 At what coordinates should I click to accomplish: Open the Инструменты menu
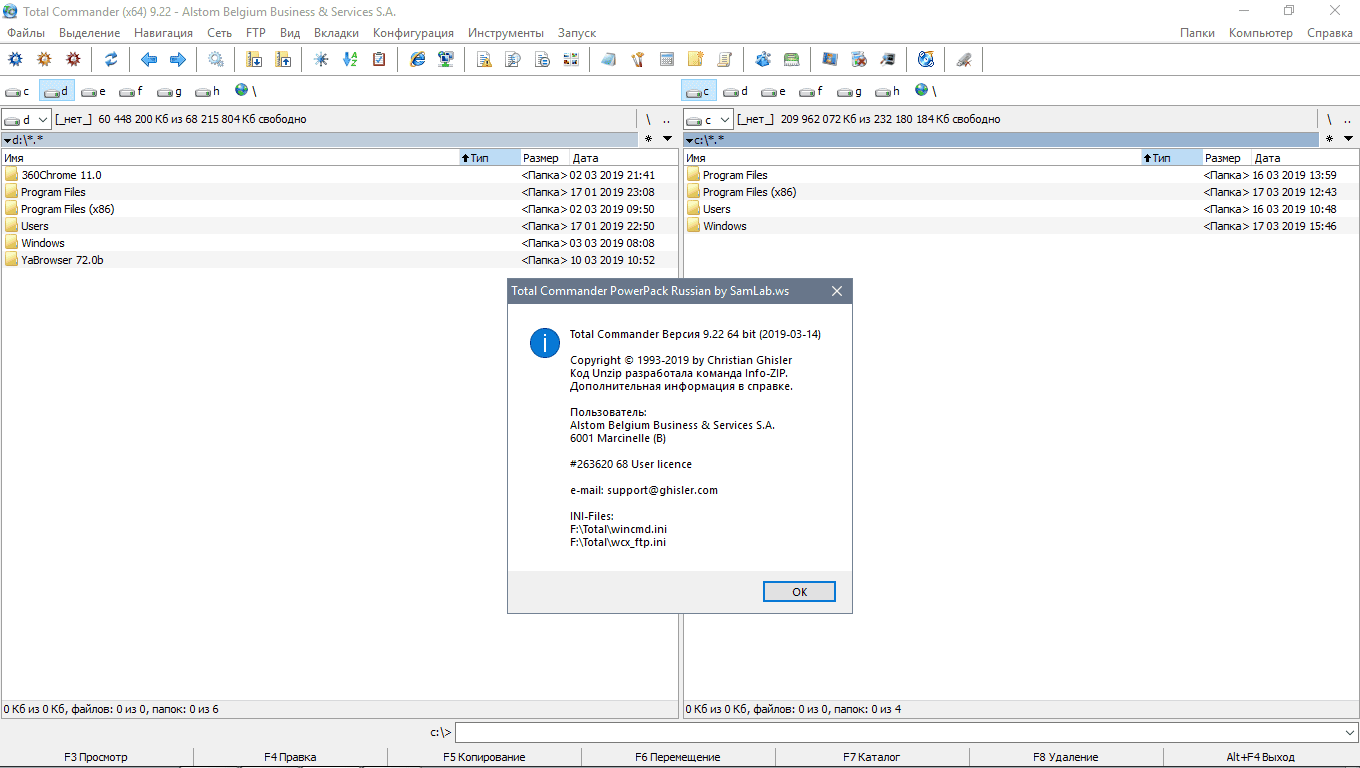(x=506, y=33)
